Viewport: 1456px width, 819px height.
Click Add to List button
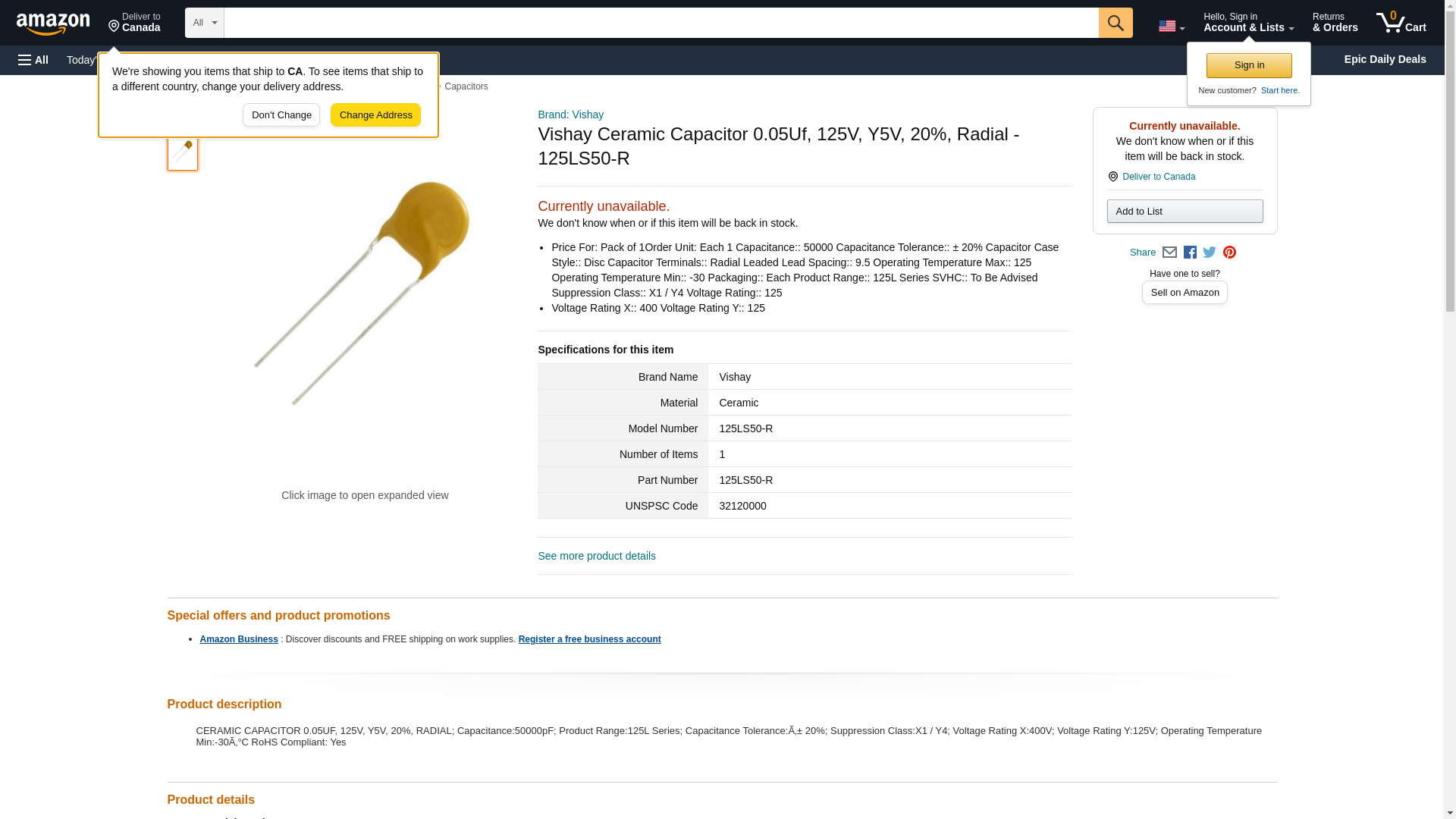coord(1184,211)
